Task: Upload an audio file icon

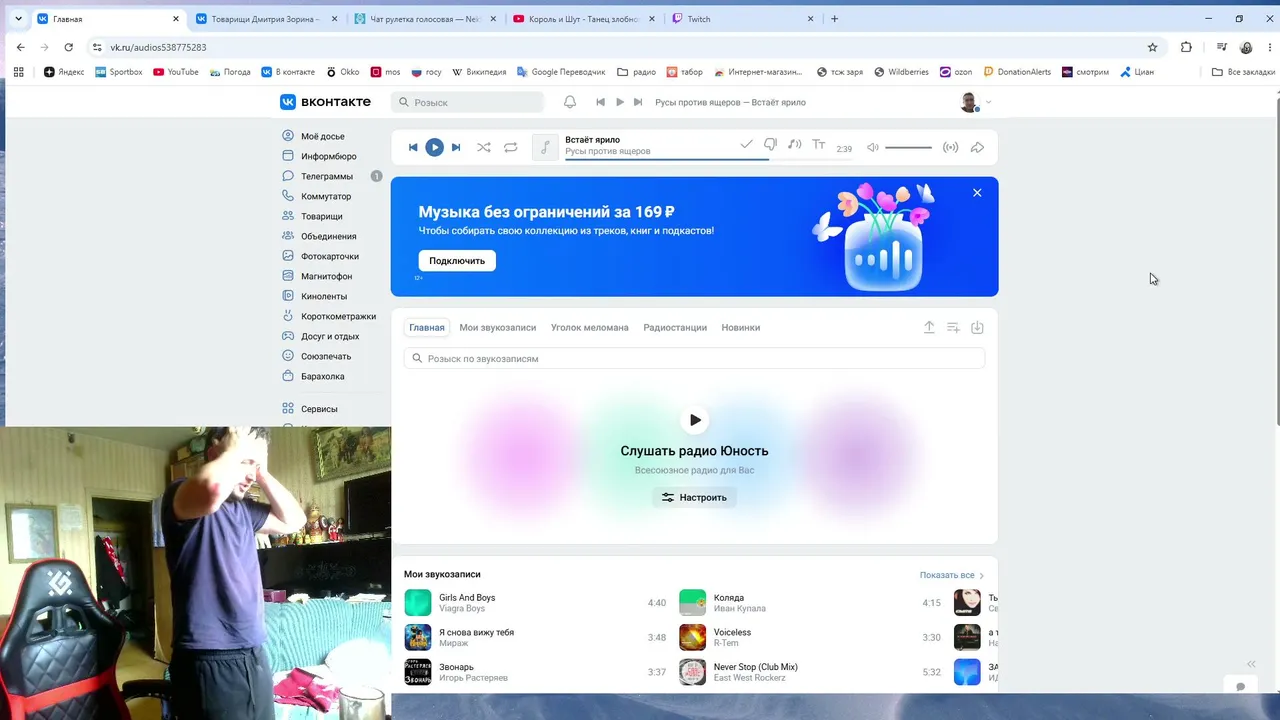Action: click(929, 327)
